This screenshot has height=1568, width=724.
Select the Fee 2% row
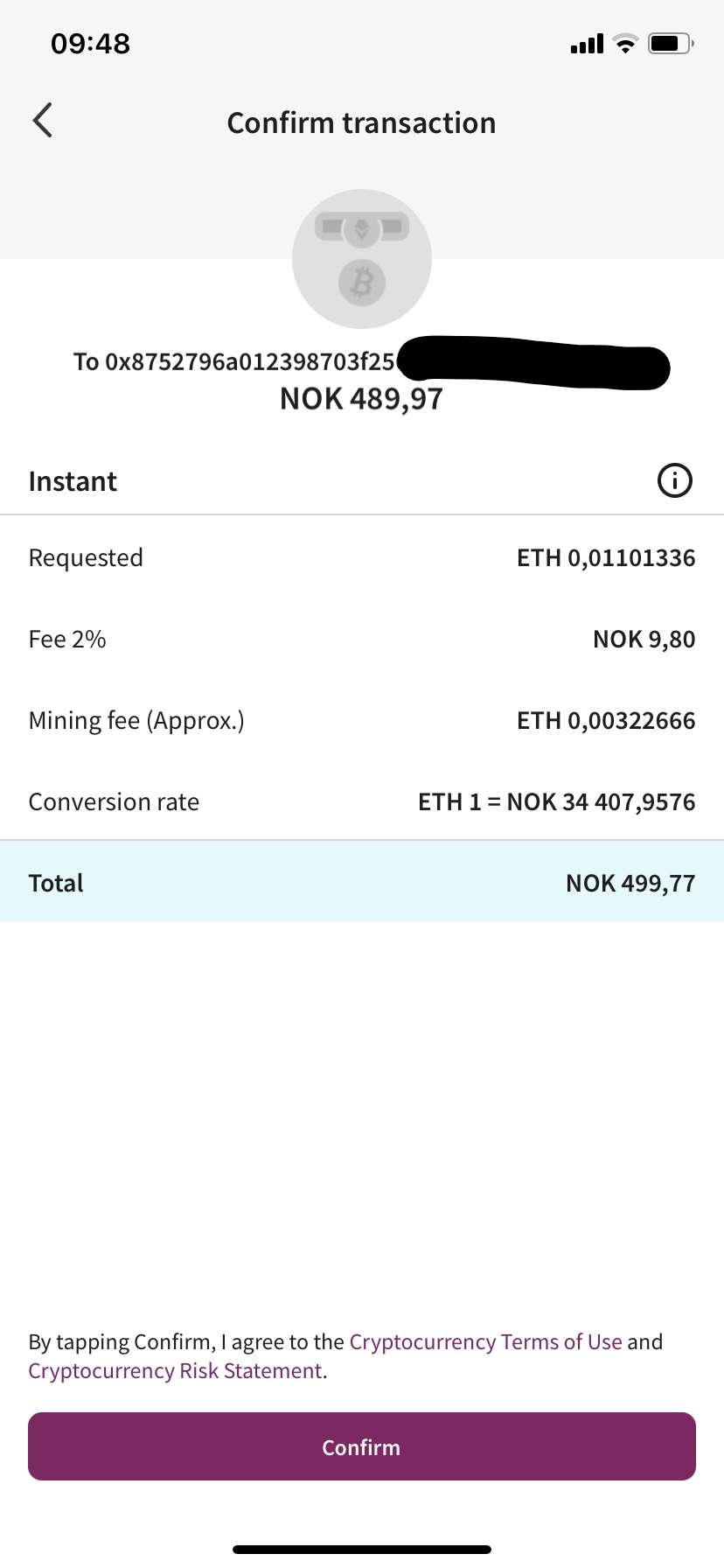coord(361,640)
